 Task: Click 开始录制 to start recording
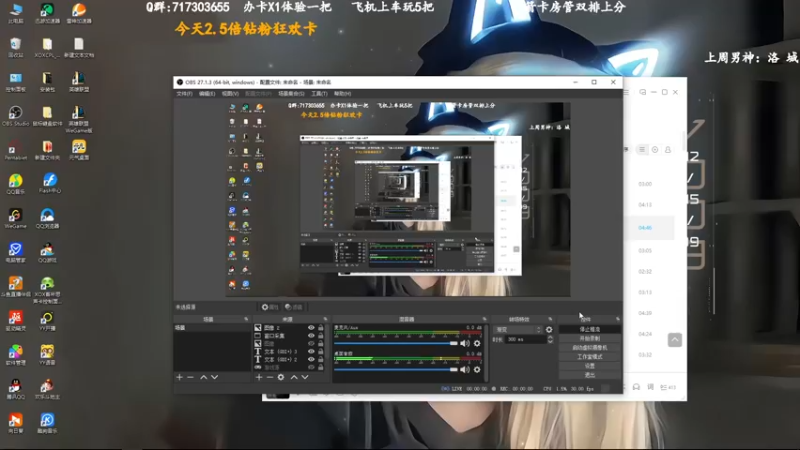pos(590,339)
